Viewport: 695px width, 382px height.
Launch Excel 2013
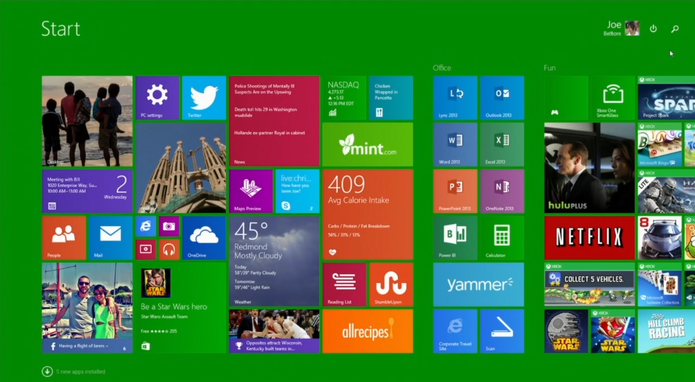pyautogui.click(x=502, y=144)
